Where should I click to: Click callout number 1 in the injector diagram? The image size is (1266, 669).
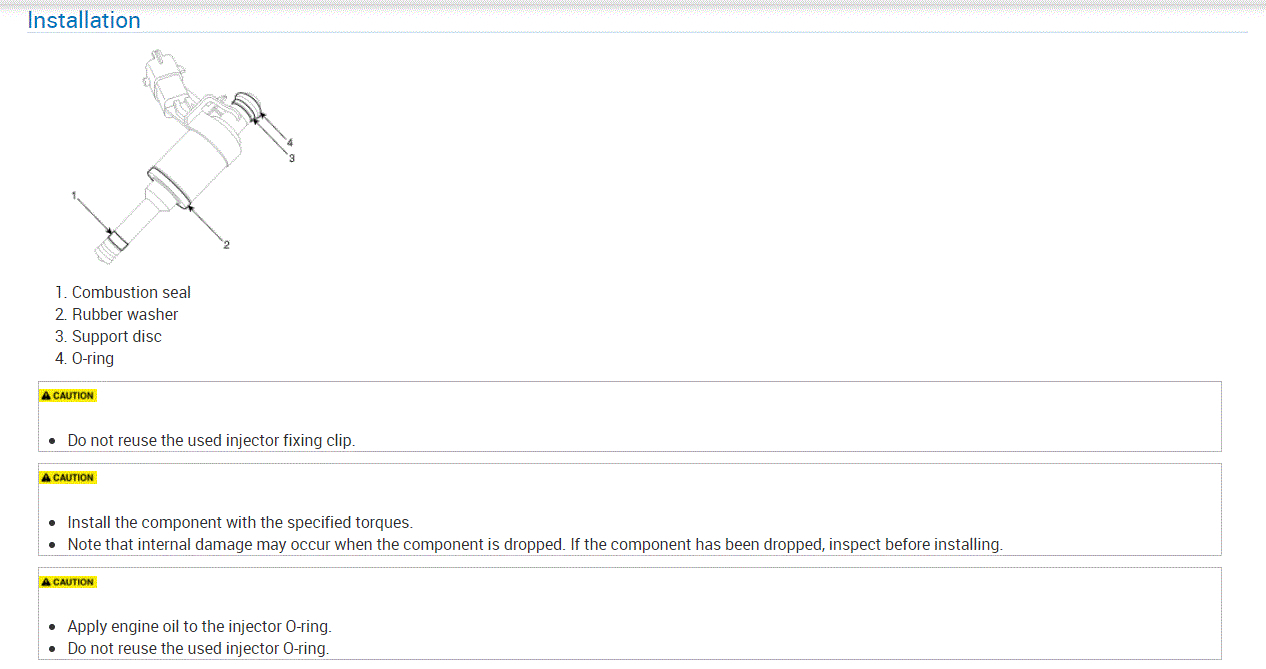click(x=74, y=195)
